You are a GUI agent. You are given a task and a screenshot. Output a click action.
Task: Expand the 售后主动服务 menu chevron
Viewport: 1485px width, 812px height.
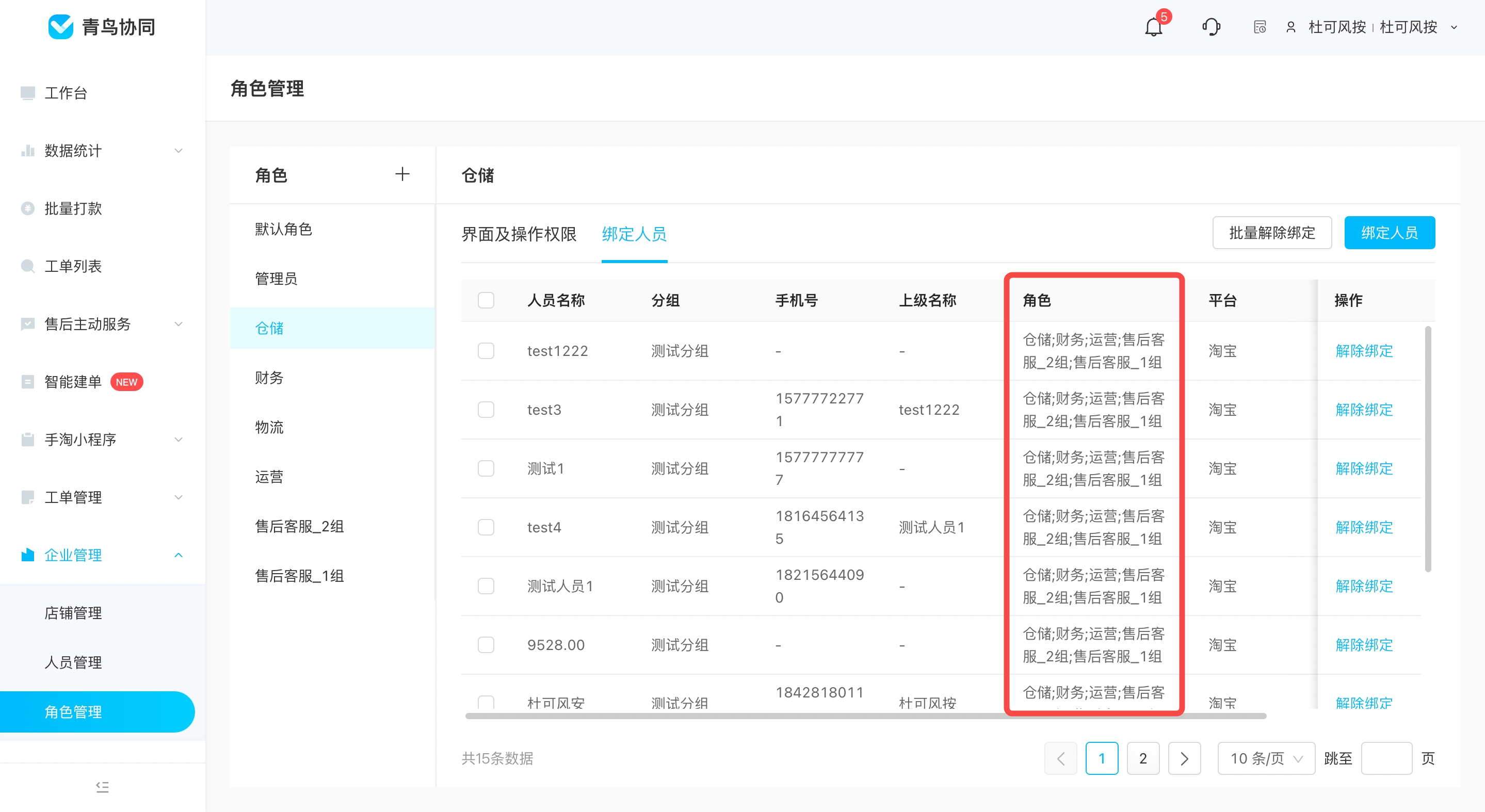coord(179,324)
